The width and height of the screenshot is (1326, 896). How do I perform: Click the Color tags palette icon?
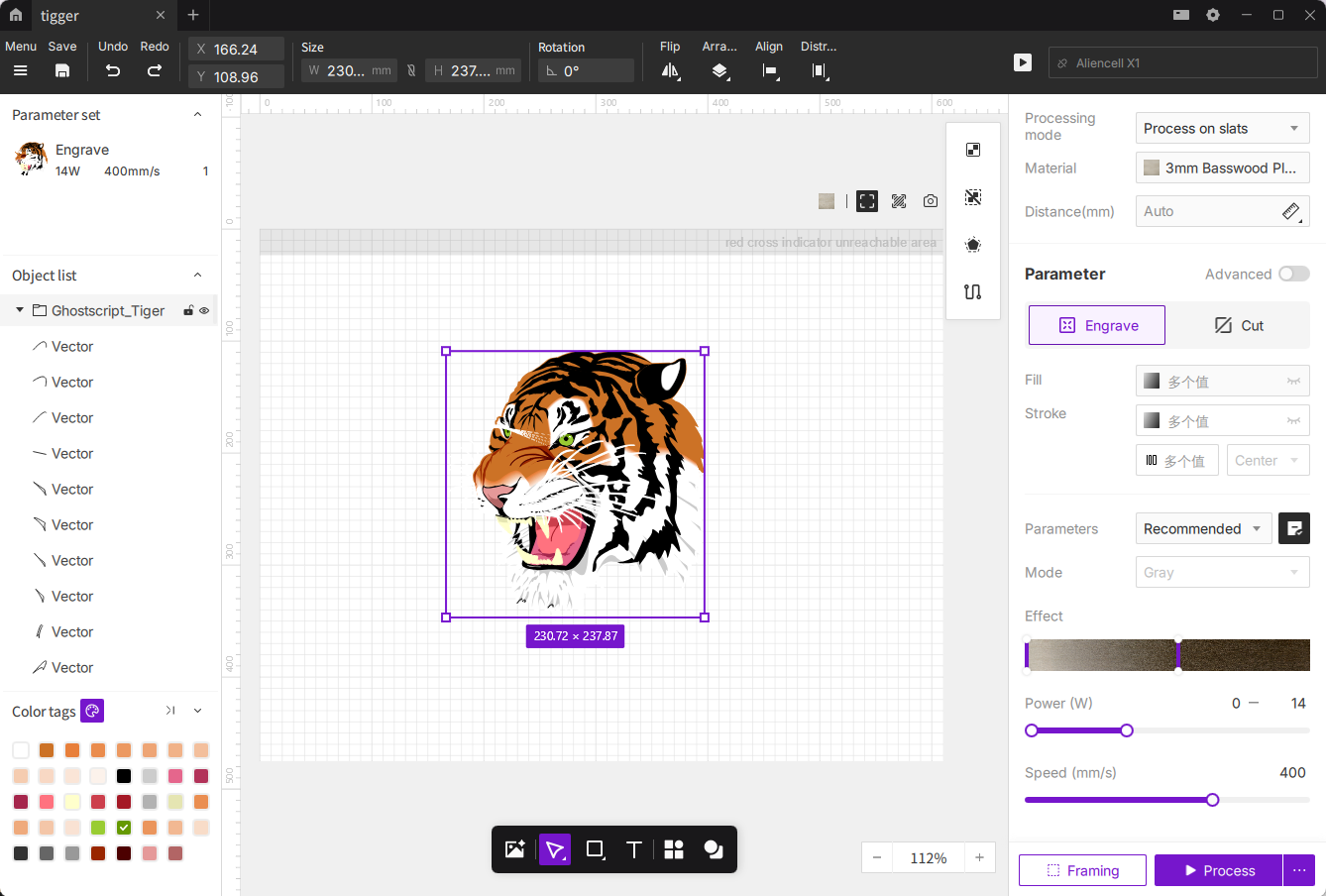pos(92,711)
